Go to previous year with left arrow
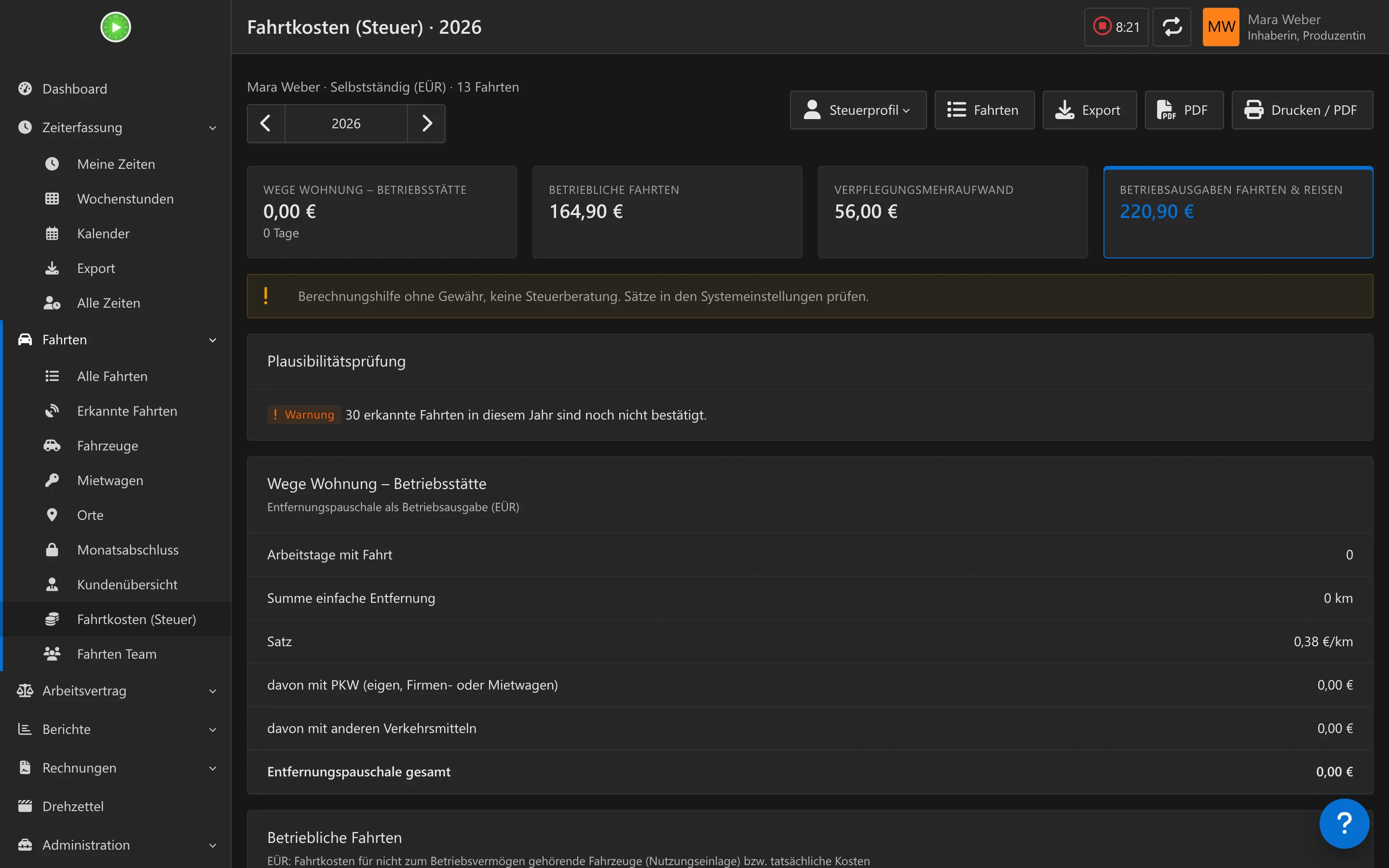Screen dimensions: 1389x868 [266, 123]
